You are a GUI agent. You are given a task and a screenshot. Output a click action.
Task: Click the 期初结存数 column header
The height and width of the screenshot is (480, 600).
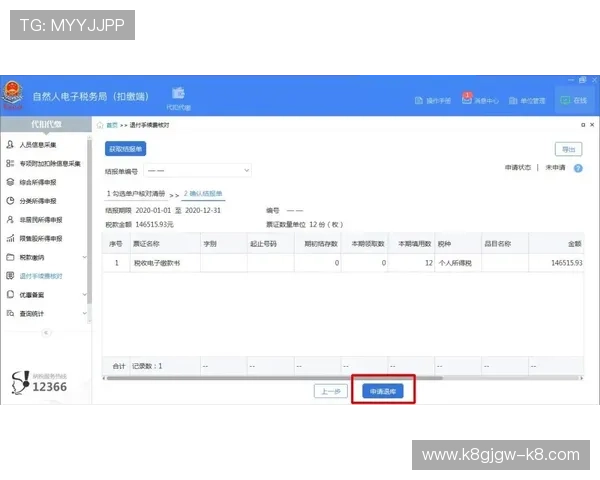pyautogui.click(x=318, y=244)
